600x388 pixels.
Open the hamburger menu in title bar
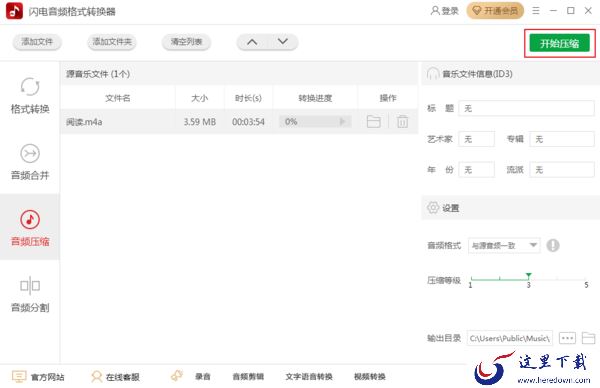click(x=536, y=11)
